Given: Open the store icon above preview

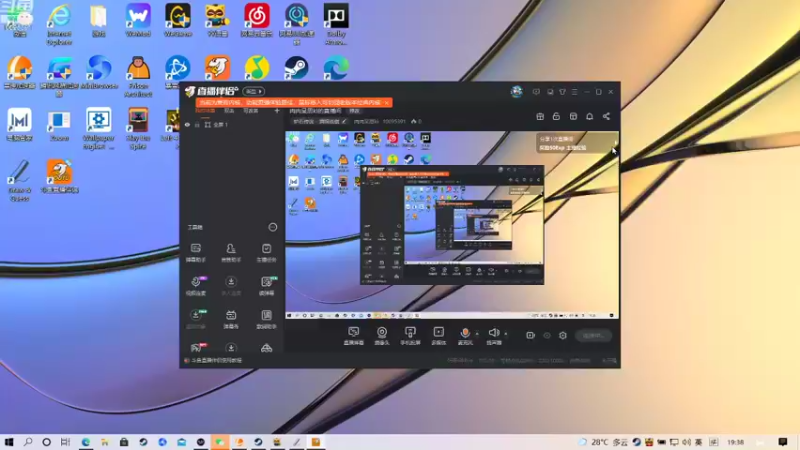Looking at the screenshot, I should coord(573,116).
